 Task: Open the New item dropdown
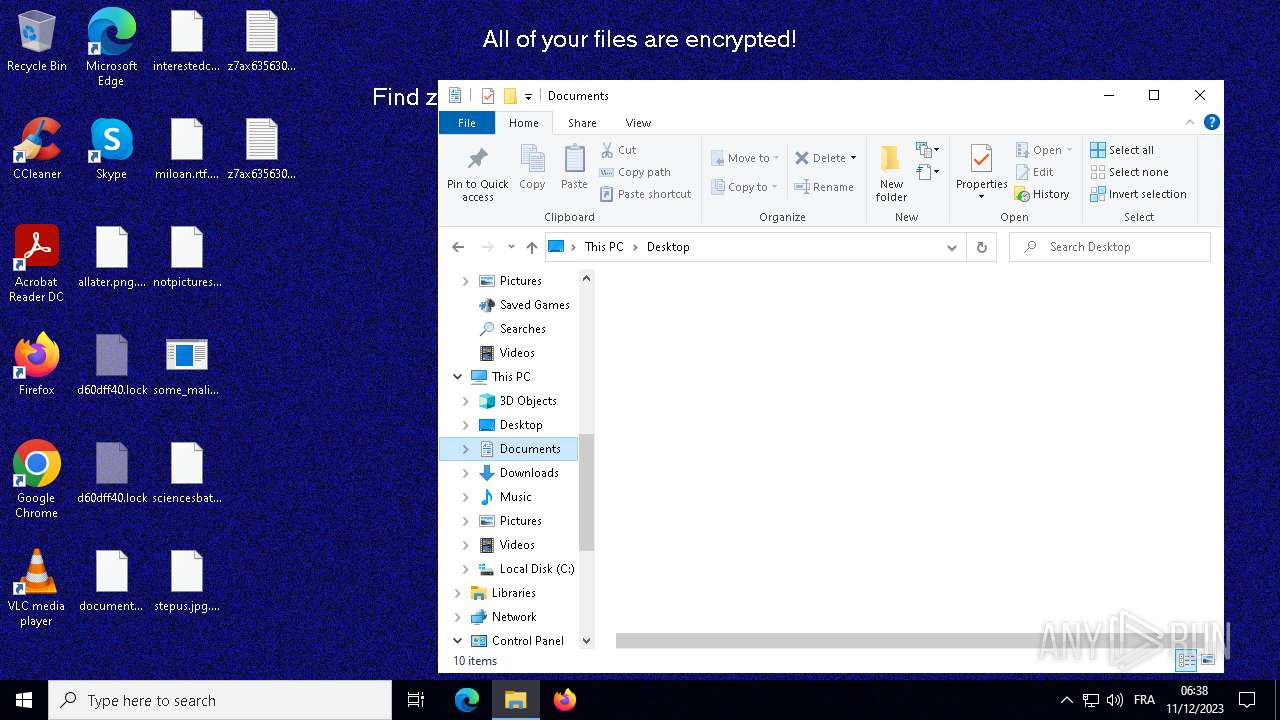click(x=928, y=150)
